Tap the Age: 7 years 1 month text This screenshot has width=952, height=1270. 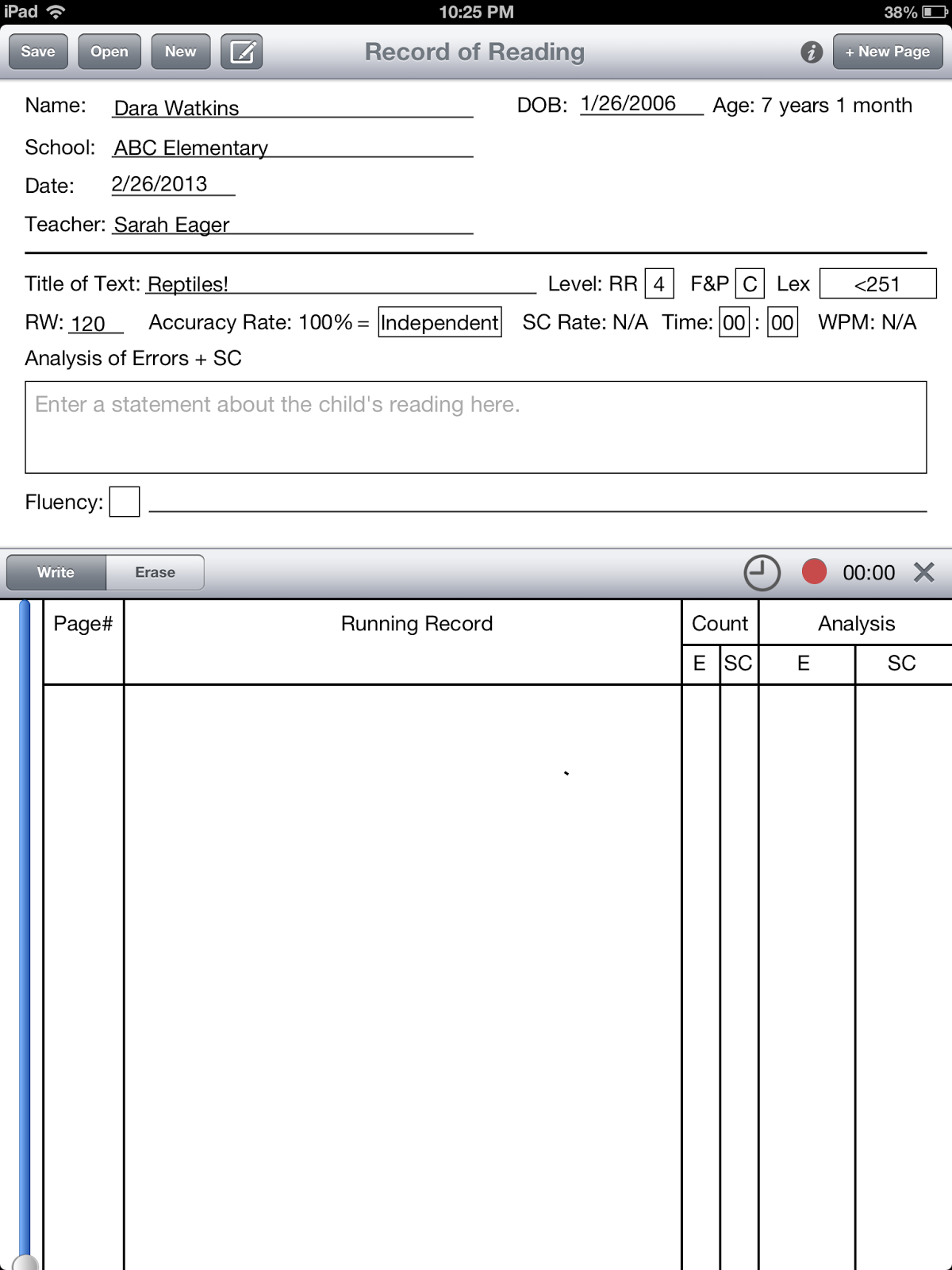[812, 106]
